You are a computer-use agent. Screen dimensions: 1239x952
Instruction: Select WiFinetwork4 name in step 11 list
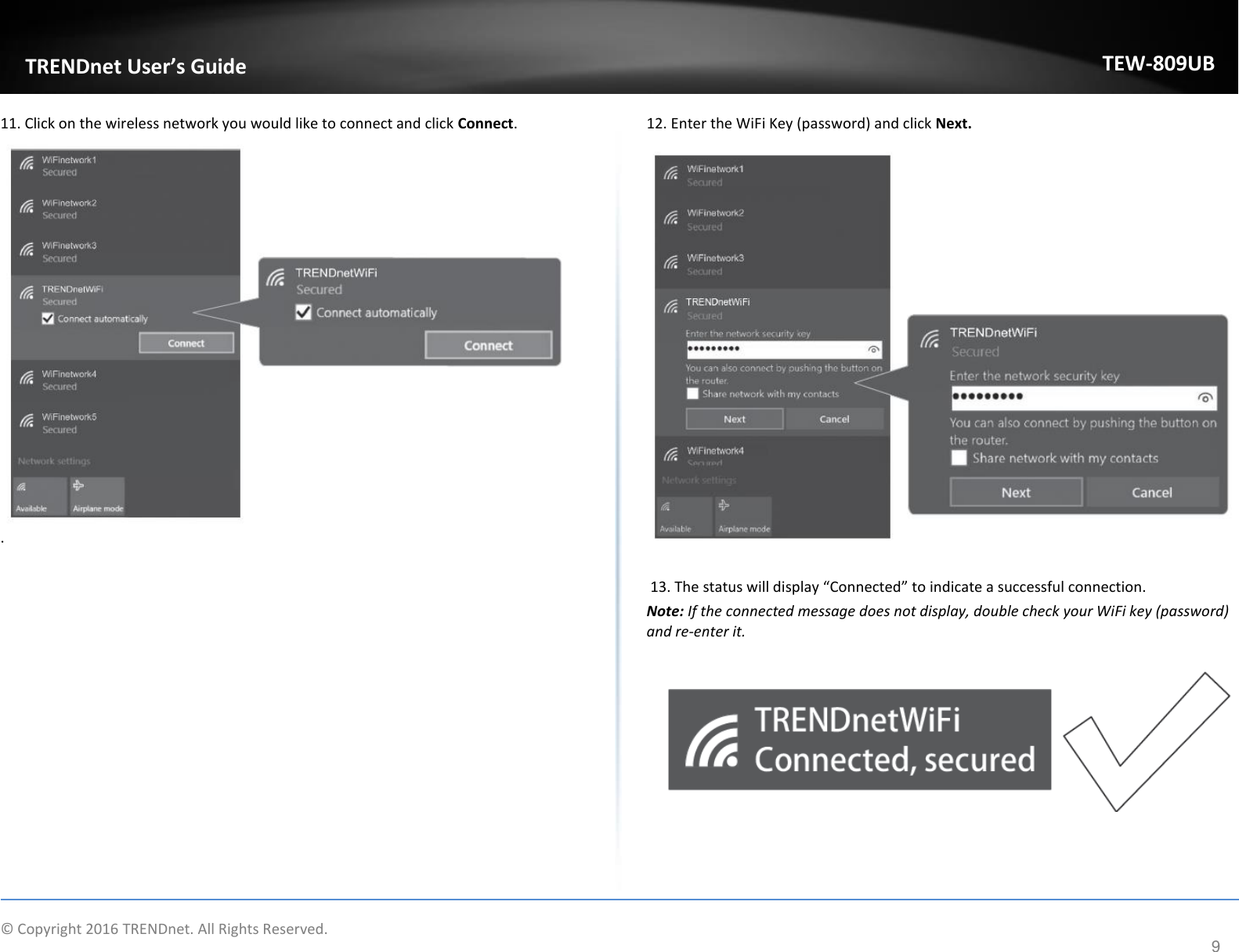(69, 374)
